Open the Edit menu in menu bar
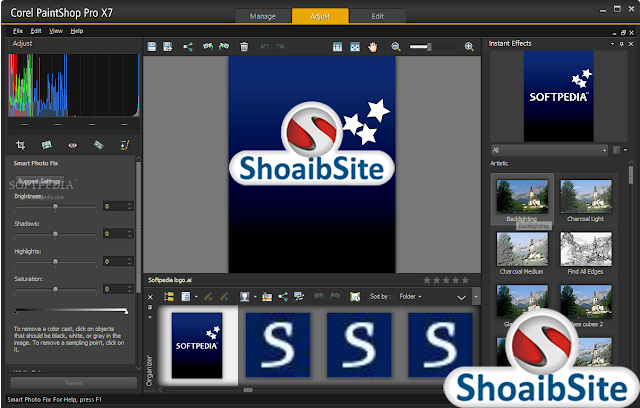640x408 pixels. (x=36, y=31)
